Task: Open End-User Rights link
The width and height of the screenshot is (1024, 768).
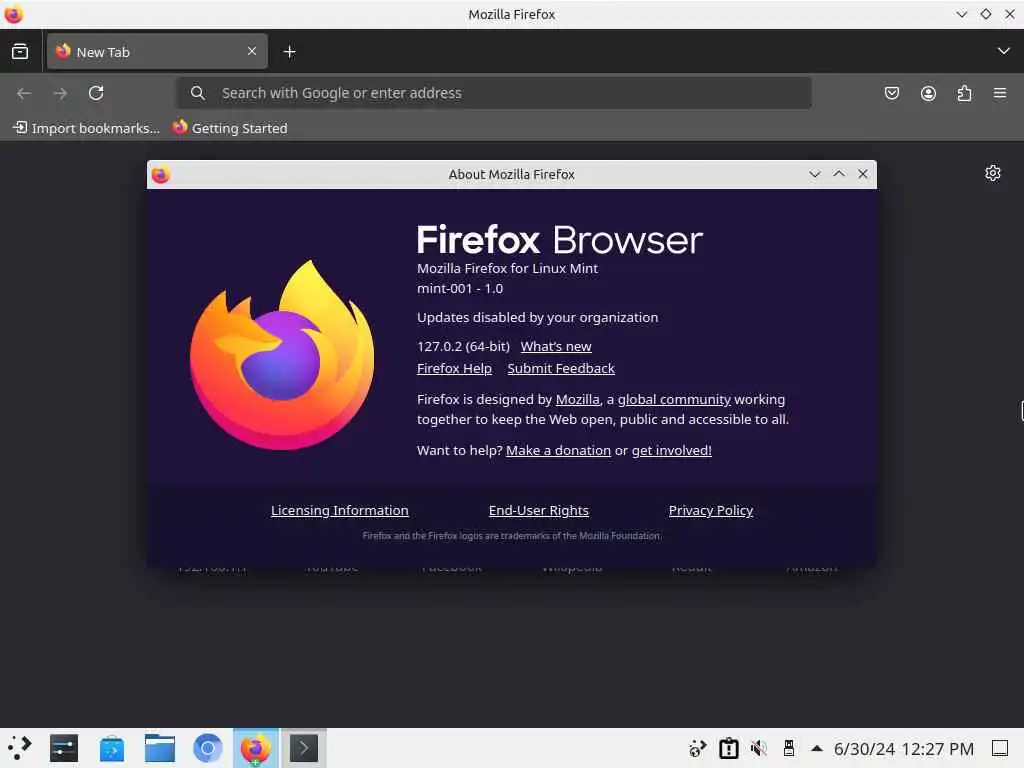Action: [539, 510]
